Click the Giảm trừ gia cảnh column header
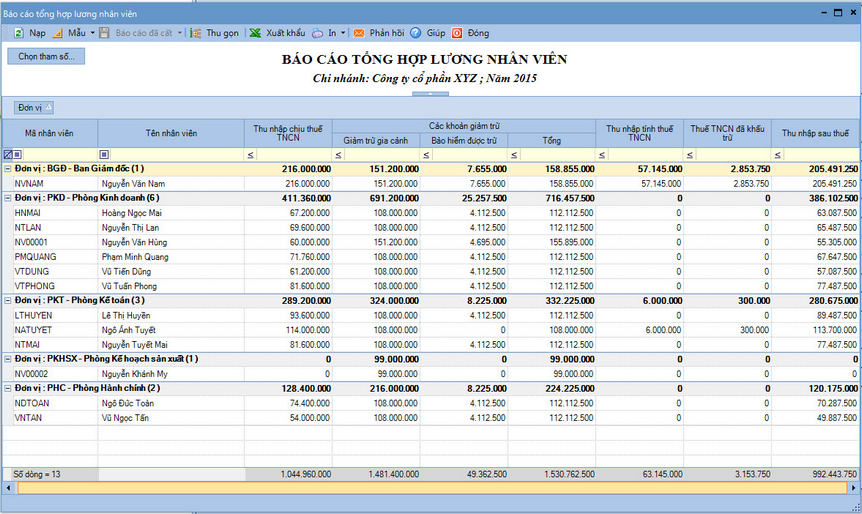The height and width of the screenshot is (514, 862). click(376, 140)
